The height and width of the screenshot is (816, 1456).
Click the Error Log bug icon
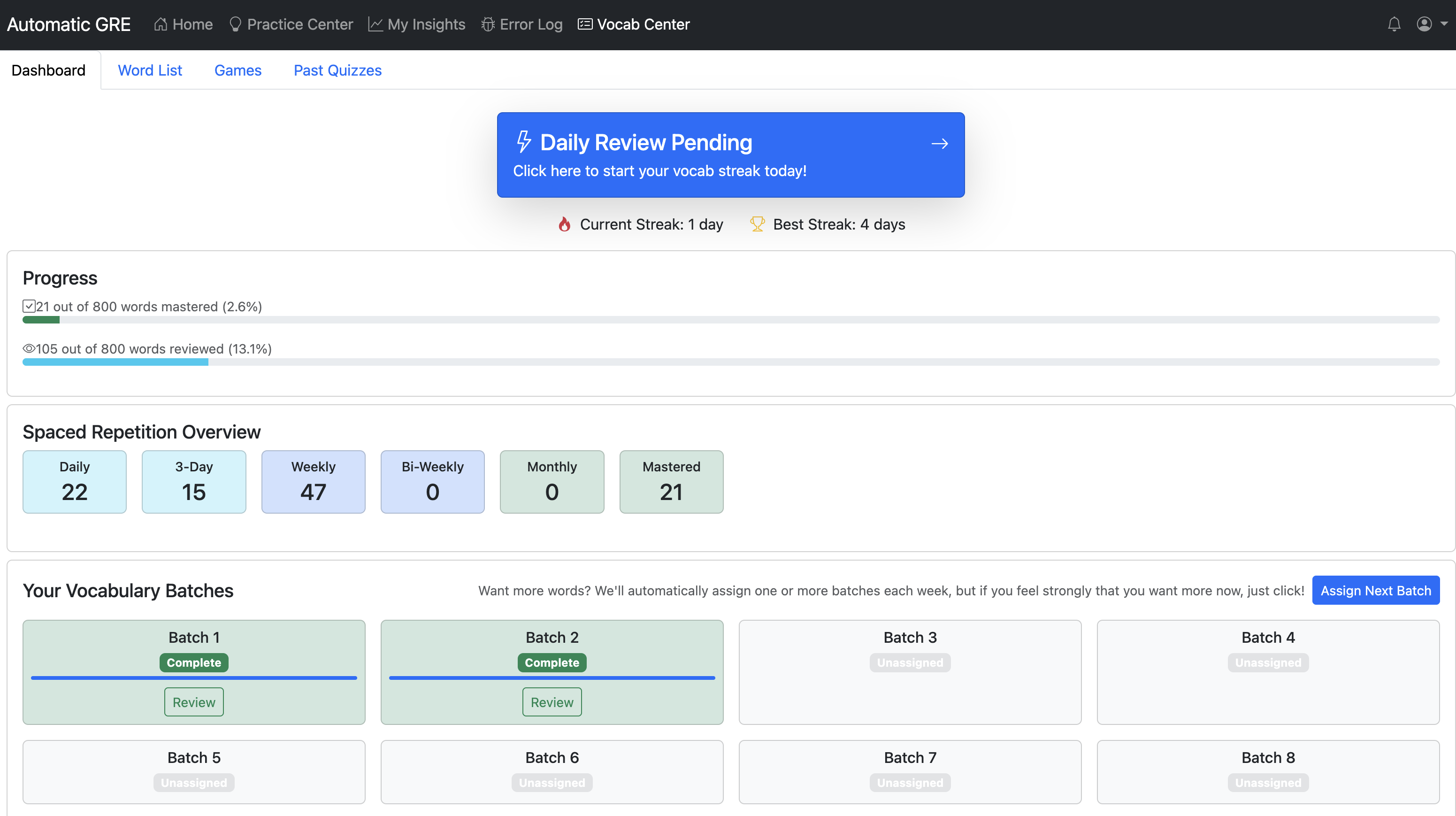click(x=487, y=24)
